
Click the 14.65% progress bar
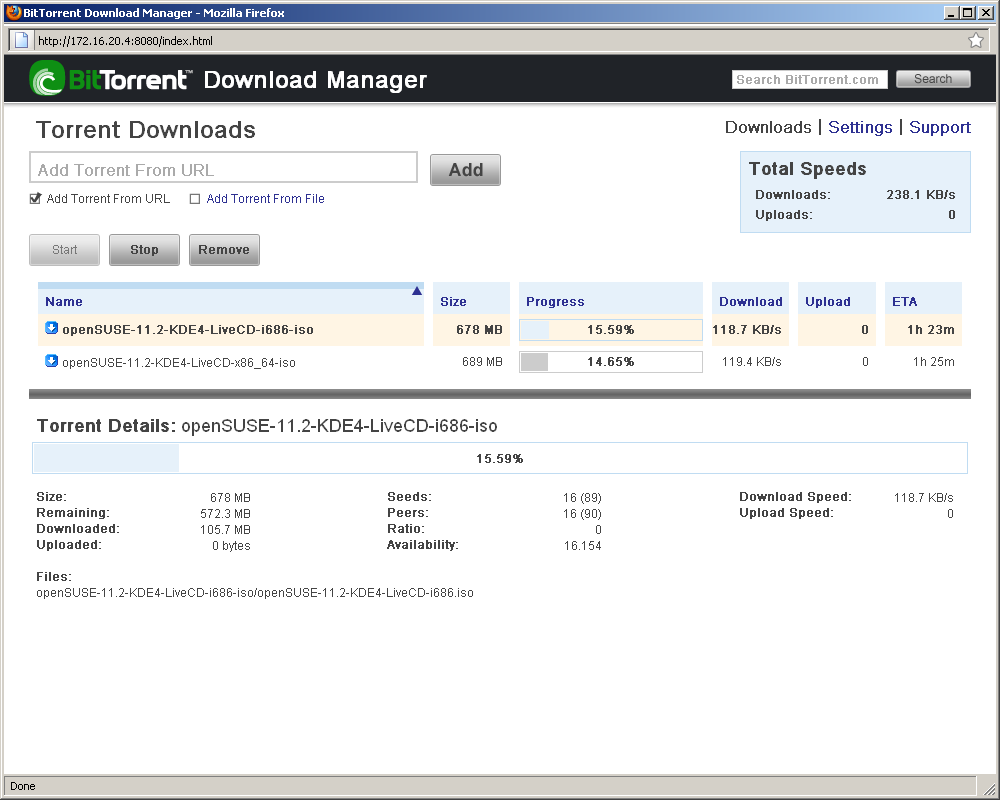pos(610,362)
